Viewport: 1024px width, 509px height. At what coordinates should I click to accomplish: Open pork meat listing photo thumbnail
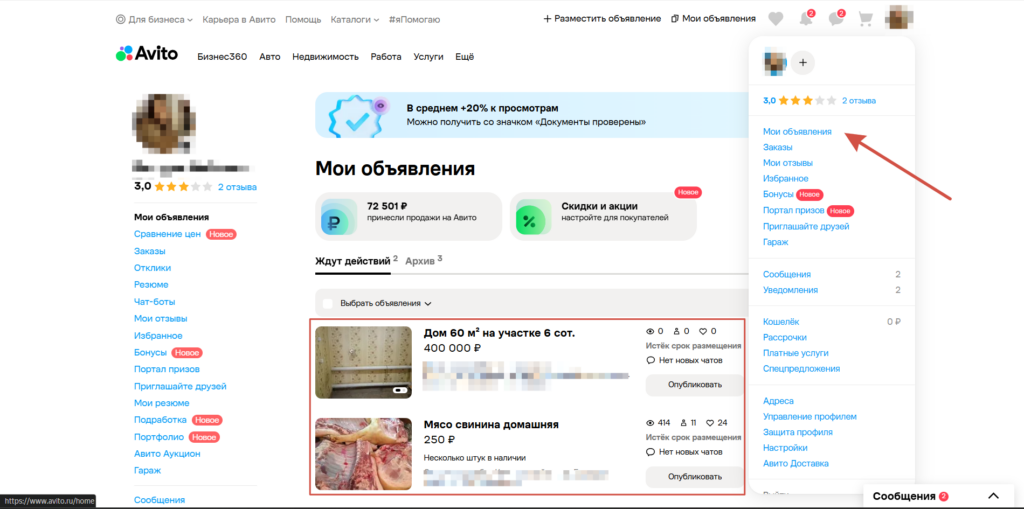click(363, 454)
